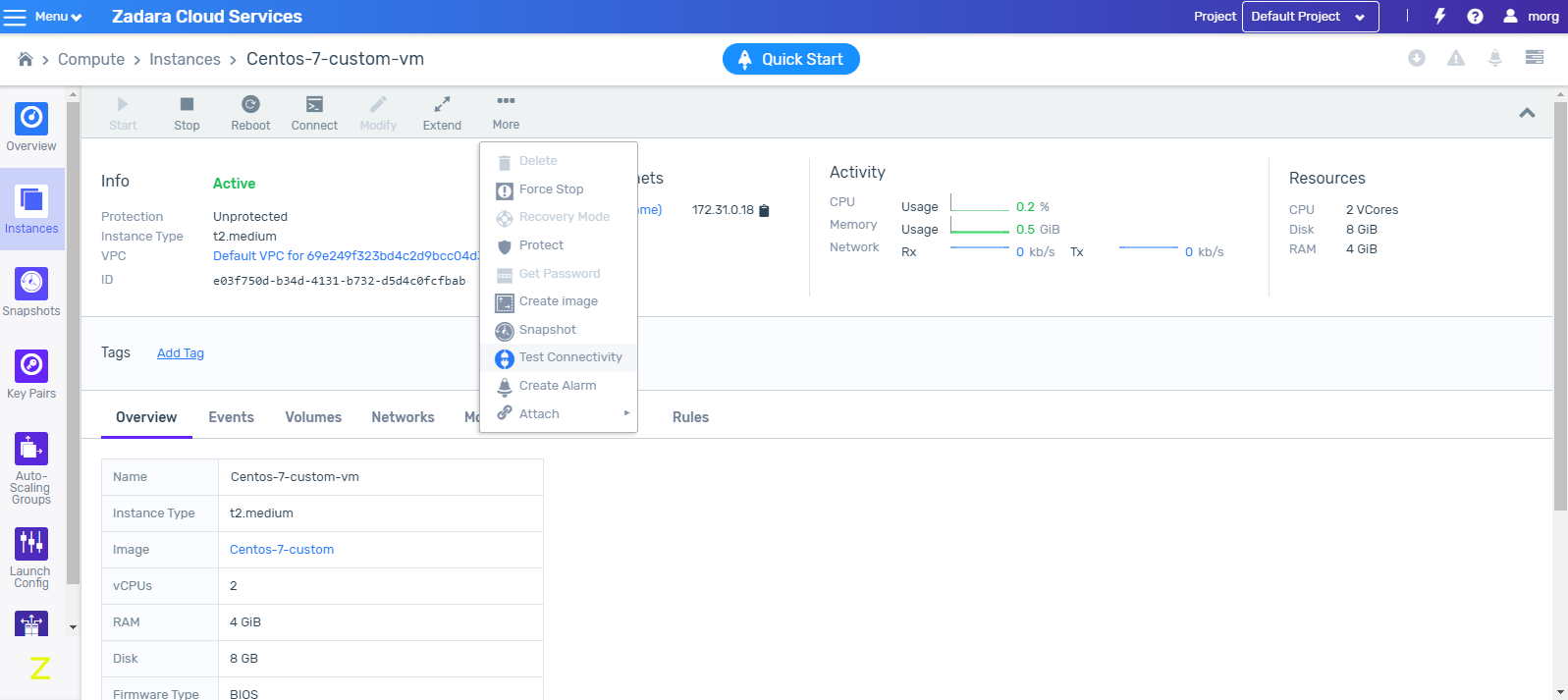The width and height of the screenshot is (1568, 700).
Task: Click the Add Tag link
Action: point(181,353)
